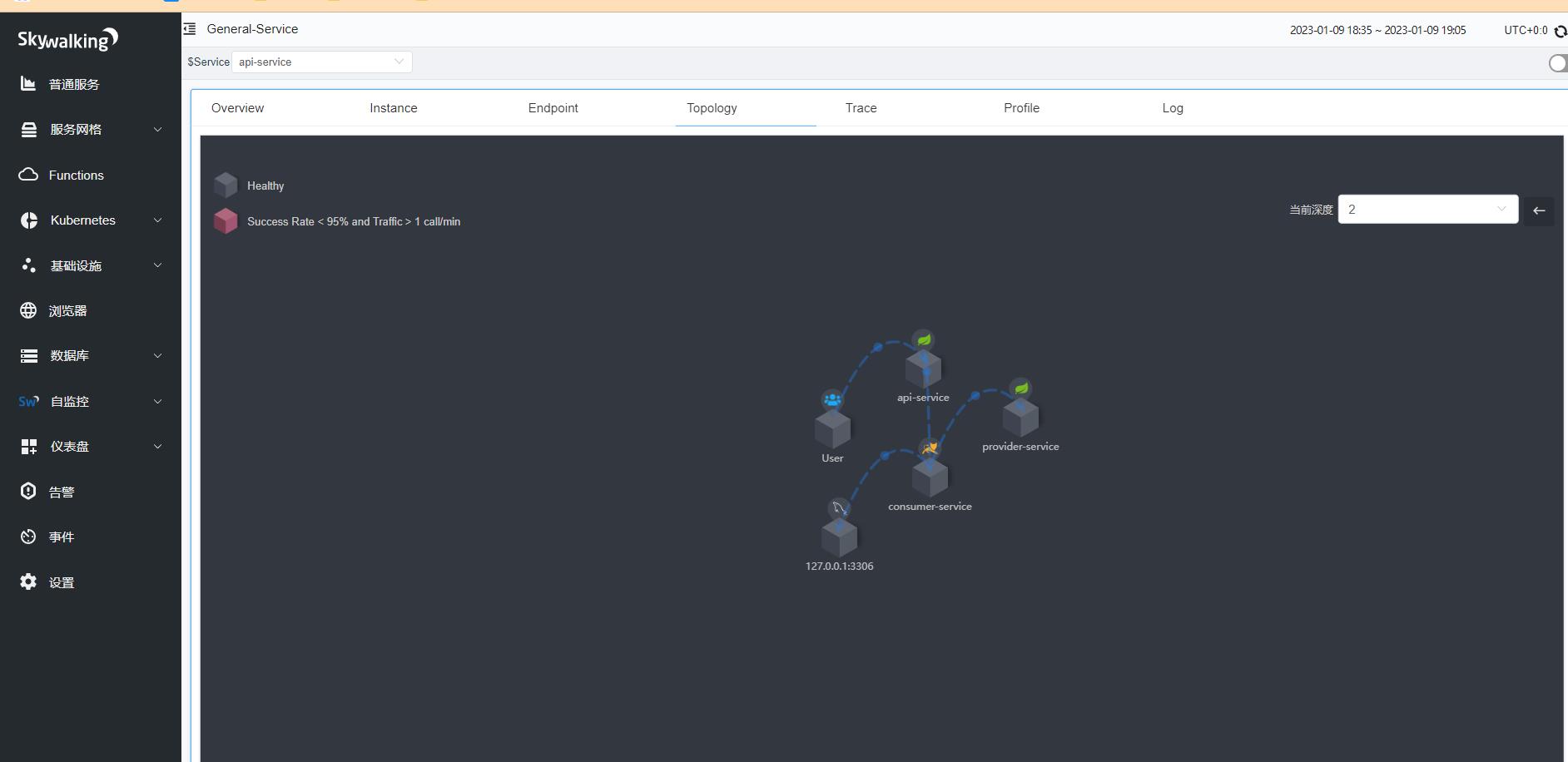Toggle the switch at top right

coord(1558,63)
